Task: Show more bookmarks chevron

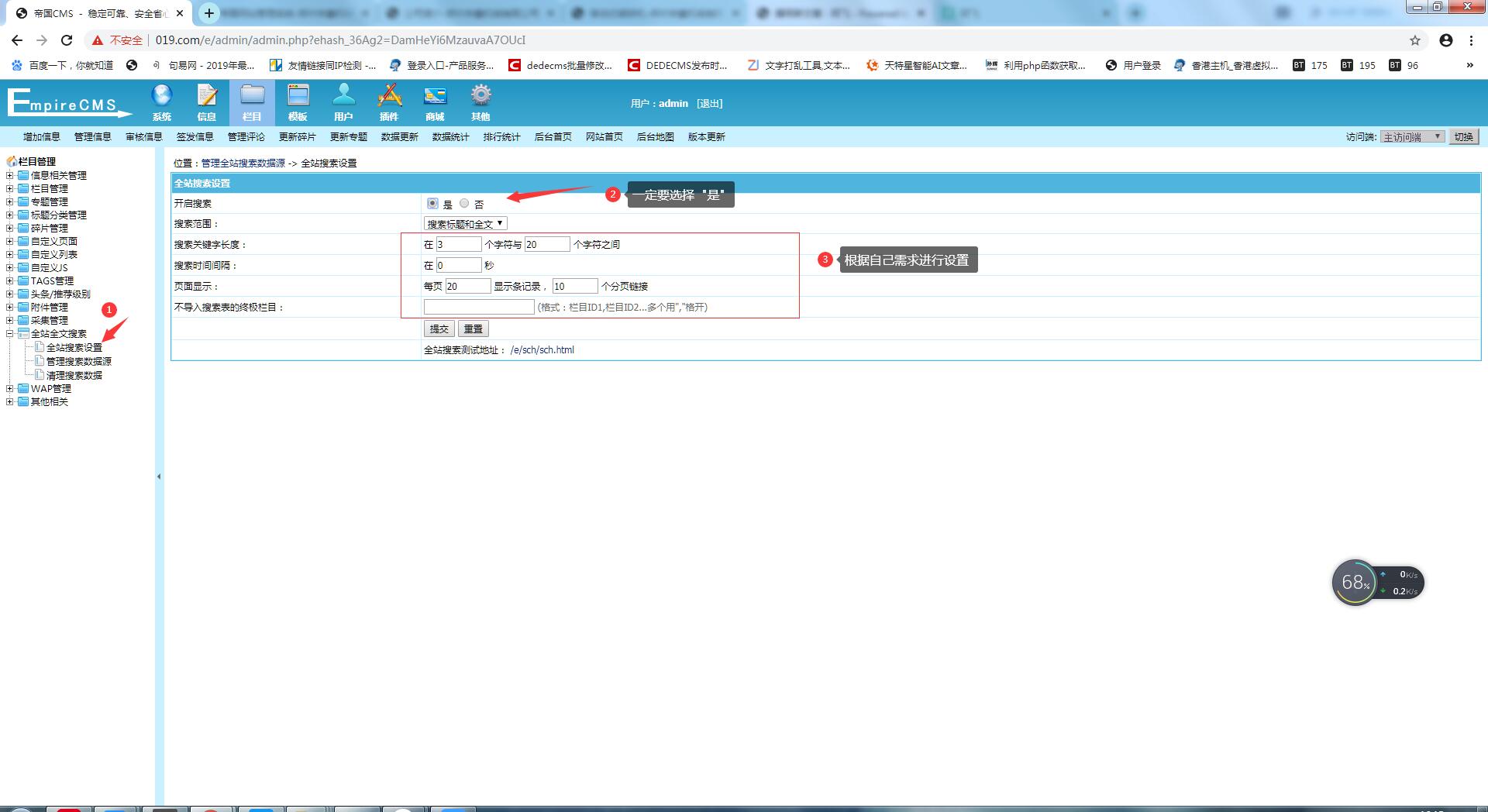Action: click(x=1469, y=65)
